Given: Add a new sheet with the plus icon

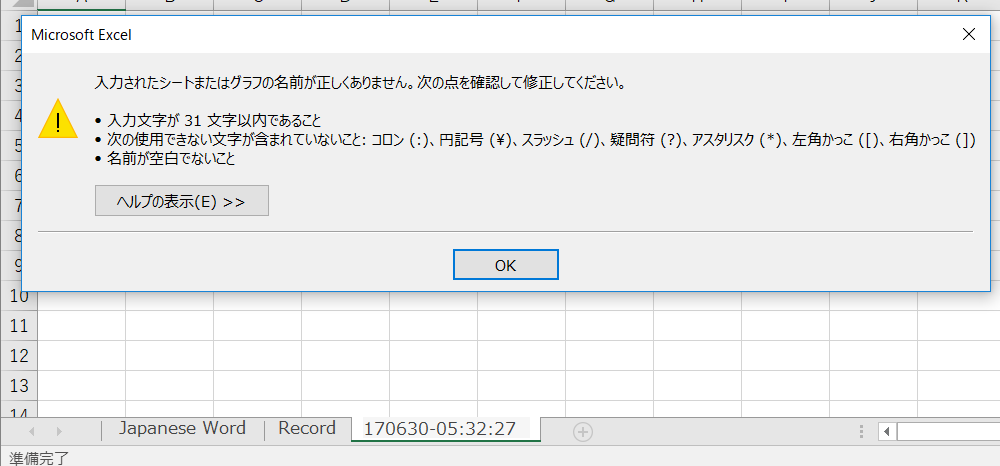Looking at the screenshot, I should tap(582, 432).
